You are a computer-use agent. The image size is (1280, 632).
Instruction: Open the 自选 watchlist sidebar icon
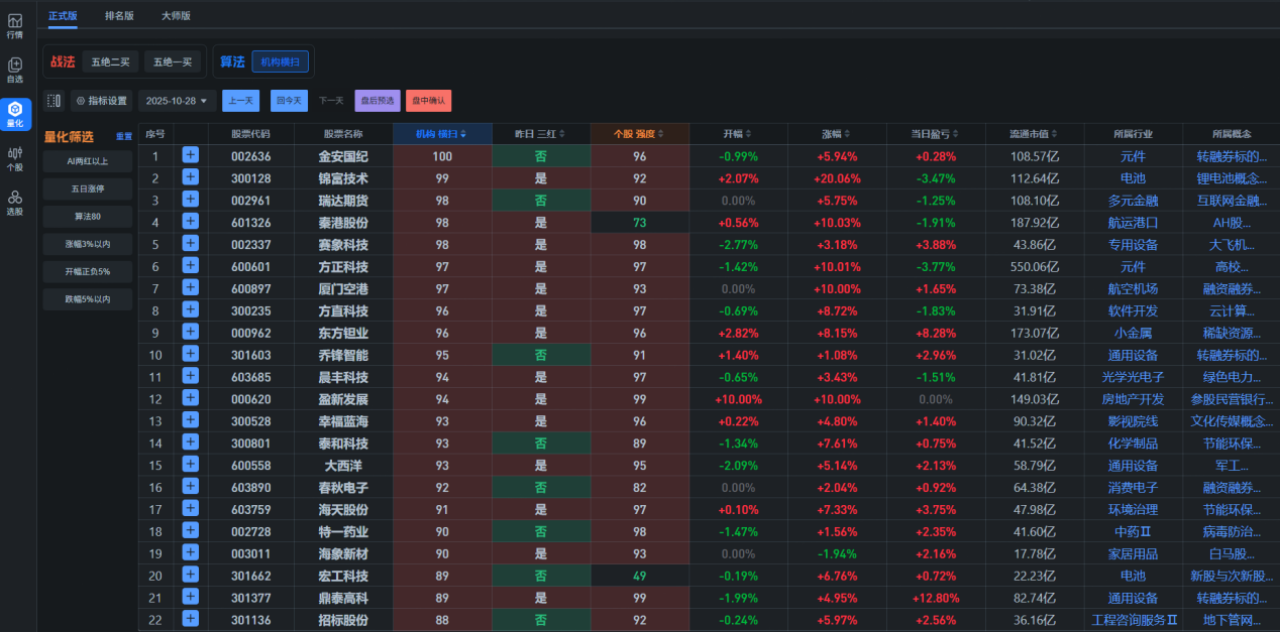point(15,70)
